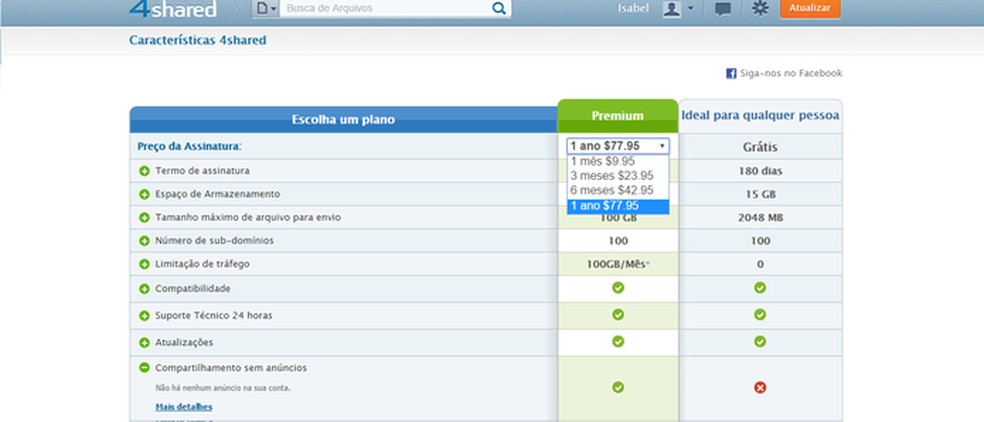Click free plan check mark for Compatibilidade
Viewport: 984px width, 422px height.
pos(760,288)
